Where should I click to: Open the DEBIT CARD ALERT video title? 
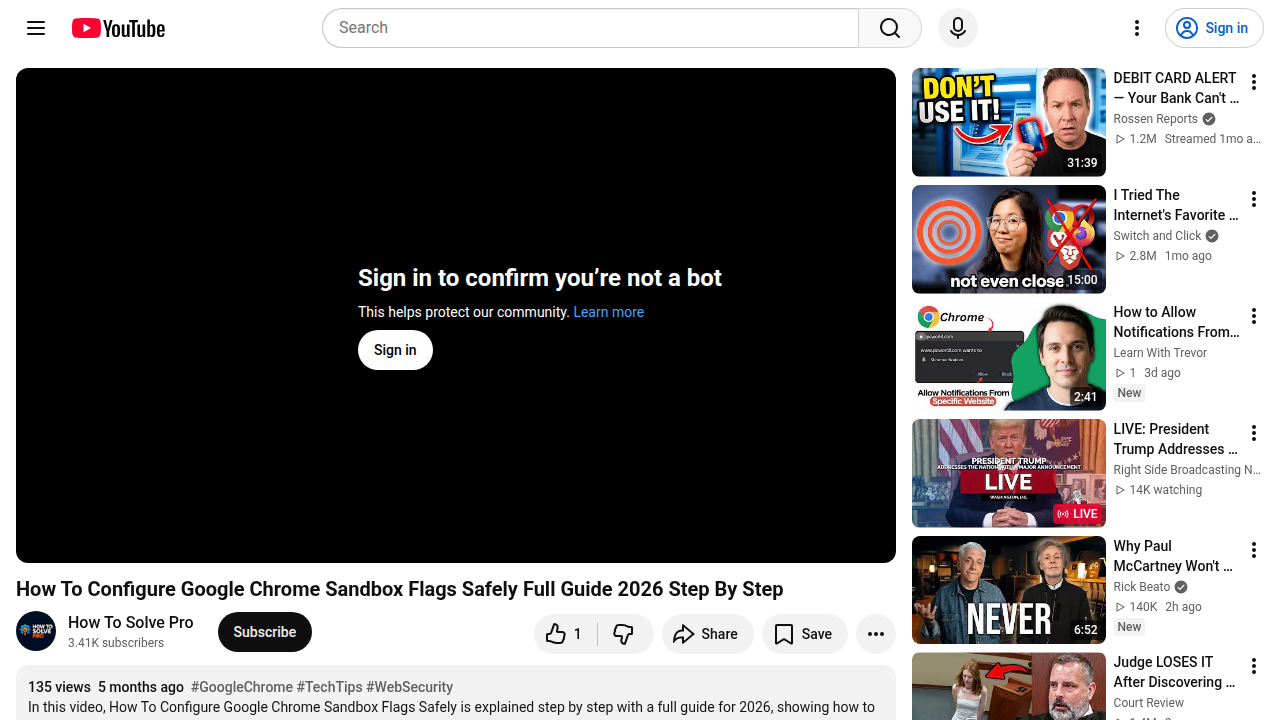pos(1176,88)
